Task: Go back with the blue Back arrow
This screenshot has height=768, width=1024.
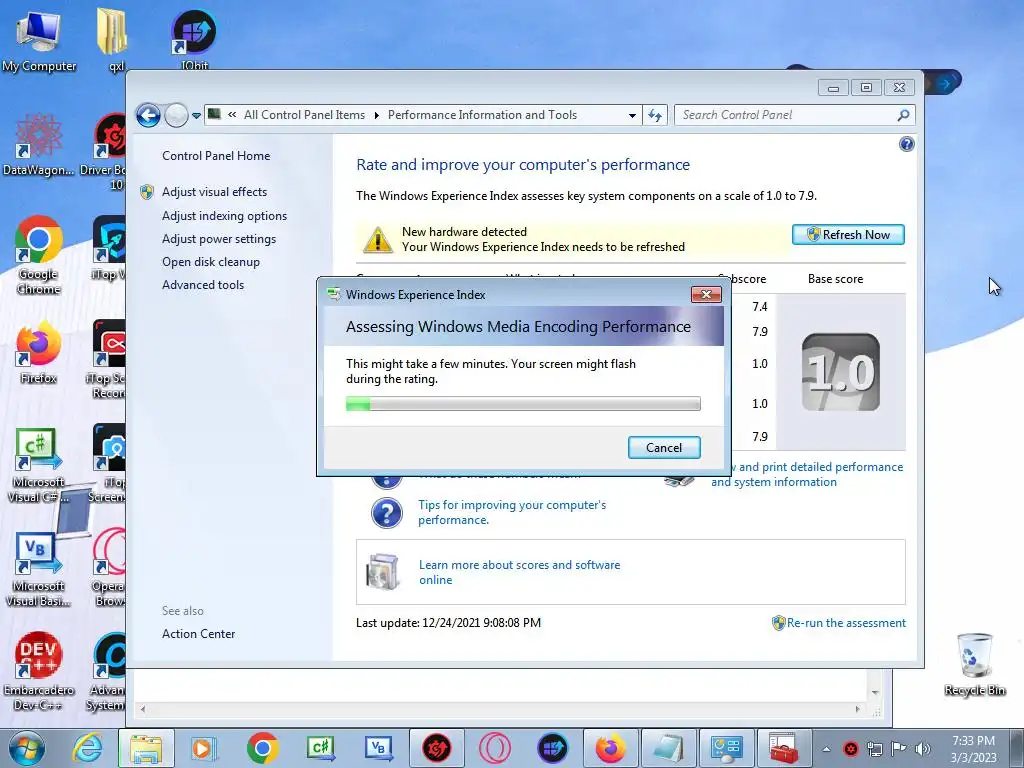Action: pyautogui.click(x=149, y=116)
